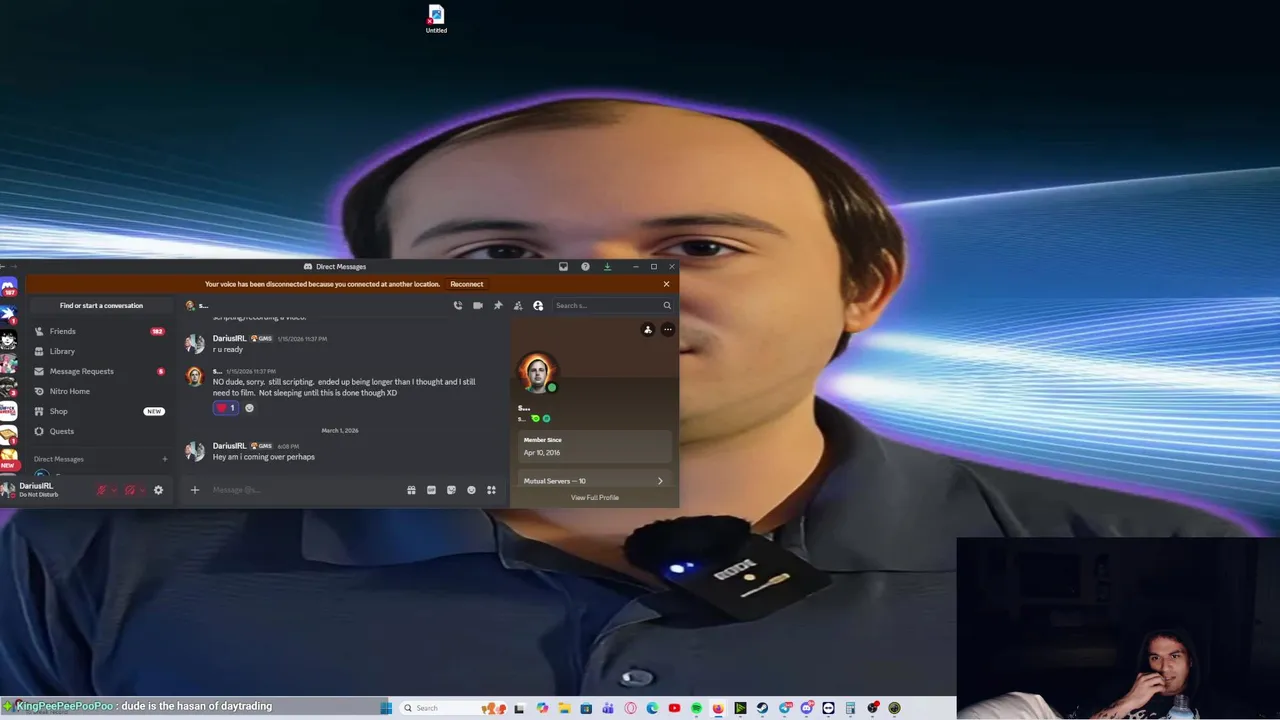
Task: Click the Windows Start button
Action: (386, 708)
